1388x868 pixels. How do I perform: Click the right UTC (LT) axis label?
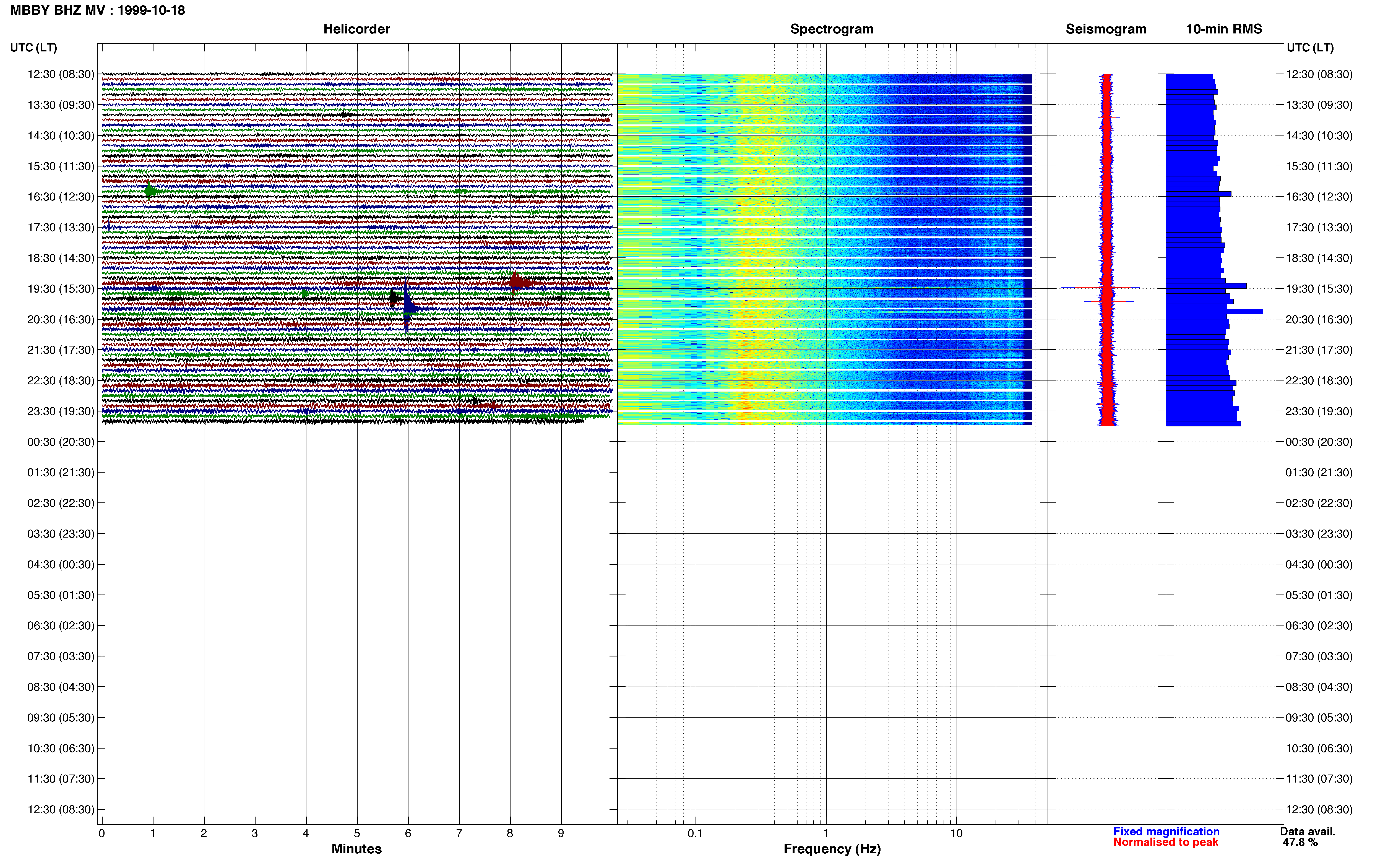click(1310, 48)
